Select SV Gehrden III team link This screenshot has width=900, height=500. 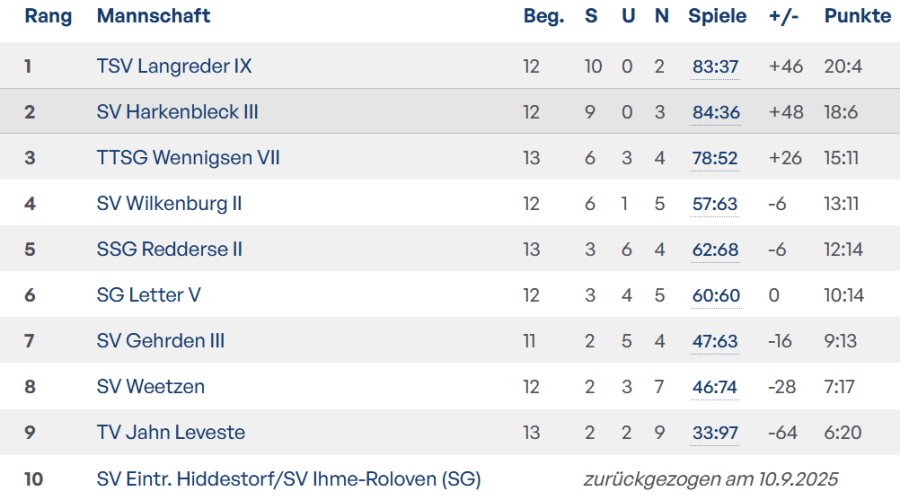coord(160,341)
